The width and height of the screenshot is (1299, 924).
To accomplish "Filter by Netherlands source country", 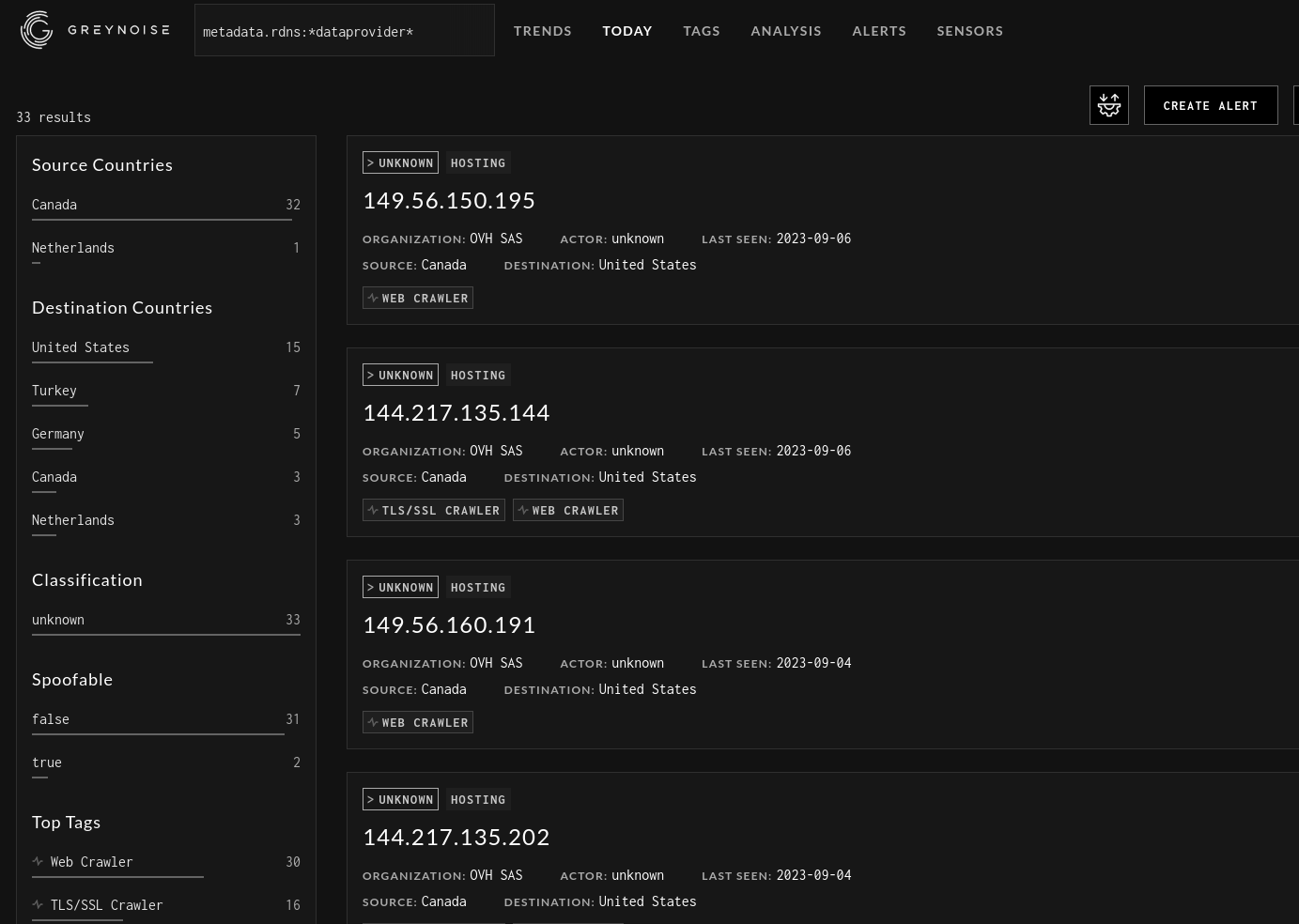I will tap(73, 247).
